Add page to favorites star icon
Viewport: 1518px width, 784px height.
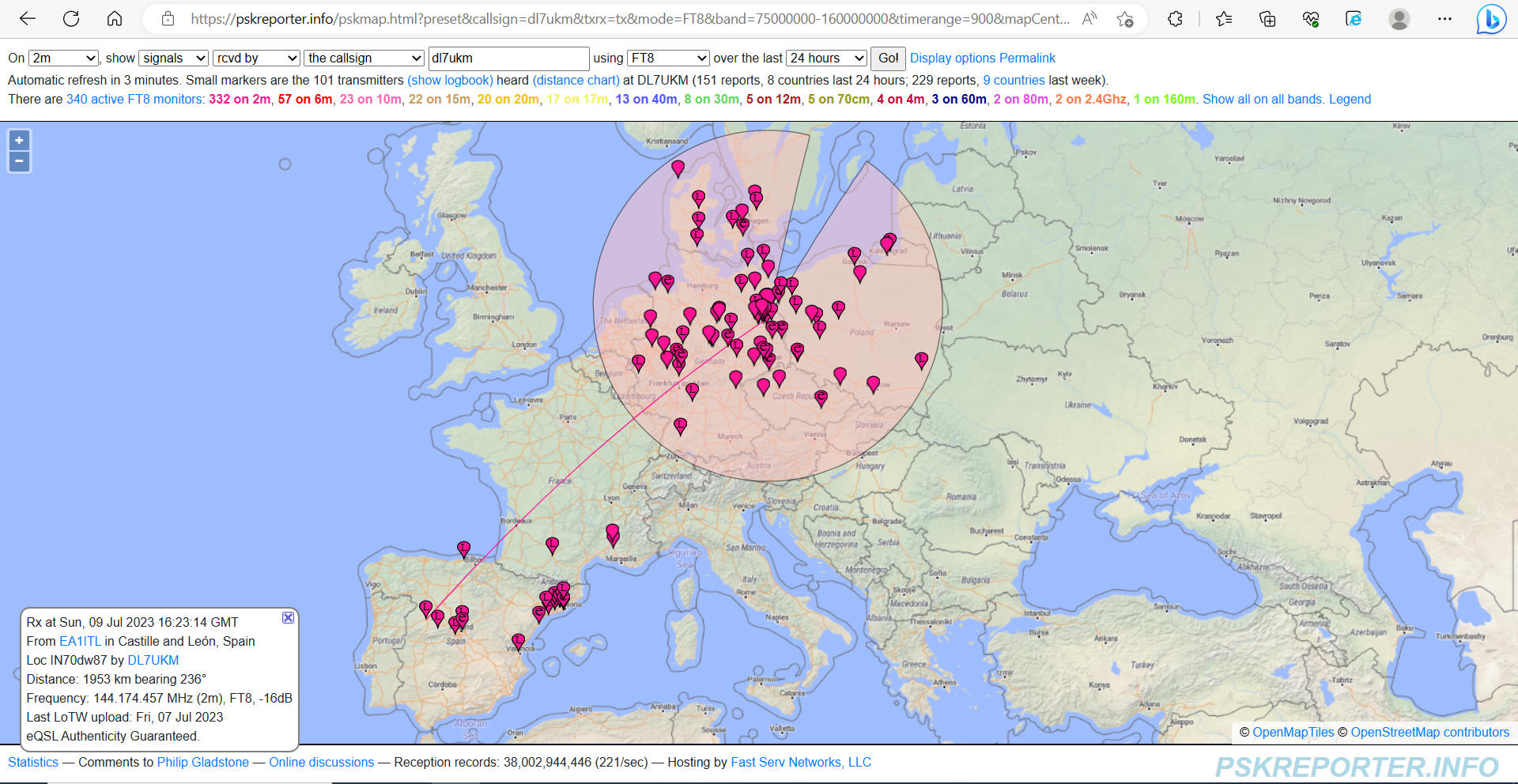point(1125,19)
